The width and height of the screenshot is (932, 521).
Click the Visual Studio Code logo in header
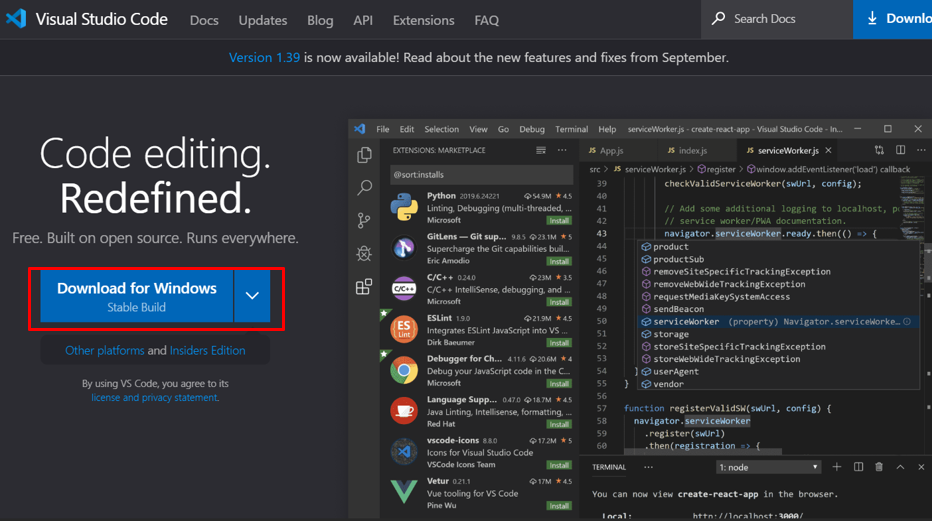[x=16, y=19]
